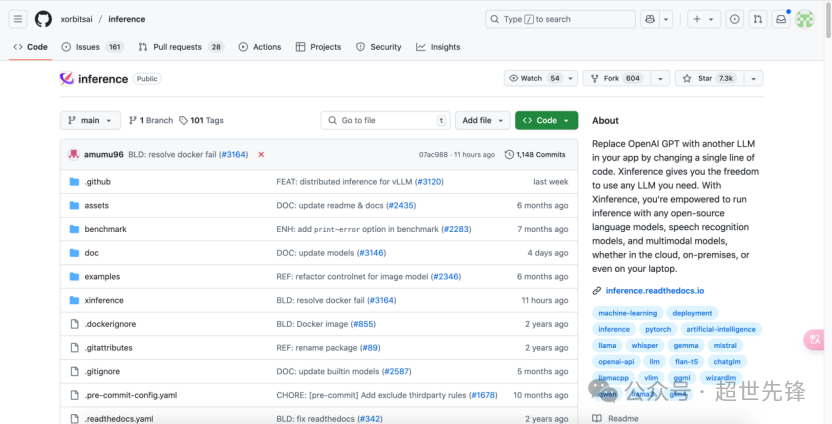Open the examples folder

[x=102, y=276]
